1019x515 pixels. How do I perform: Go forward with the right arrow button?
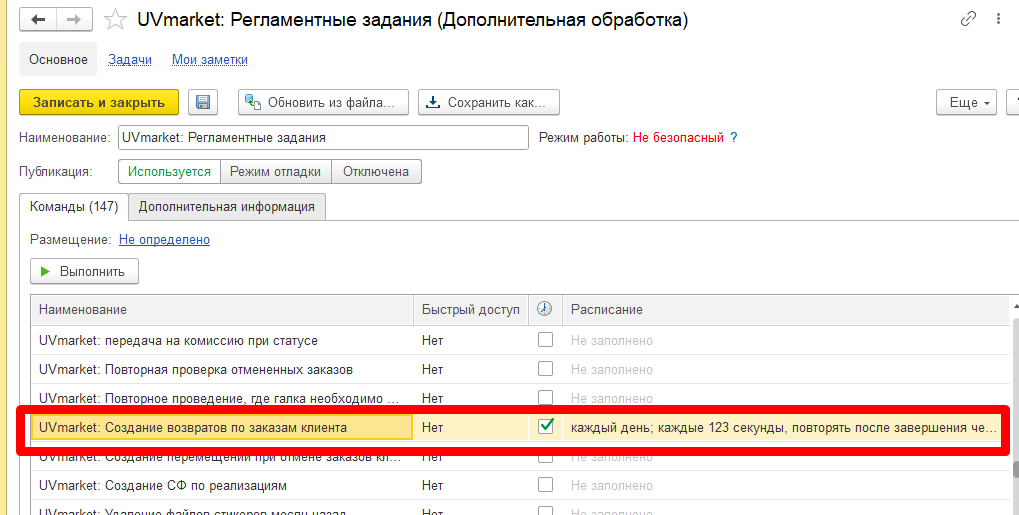pos(74,20)
